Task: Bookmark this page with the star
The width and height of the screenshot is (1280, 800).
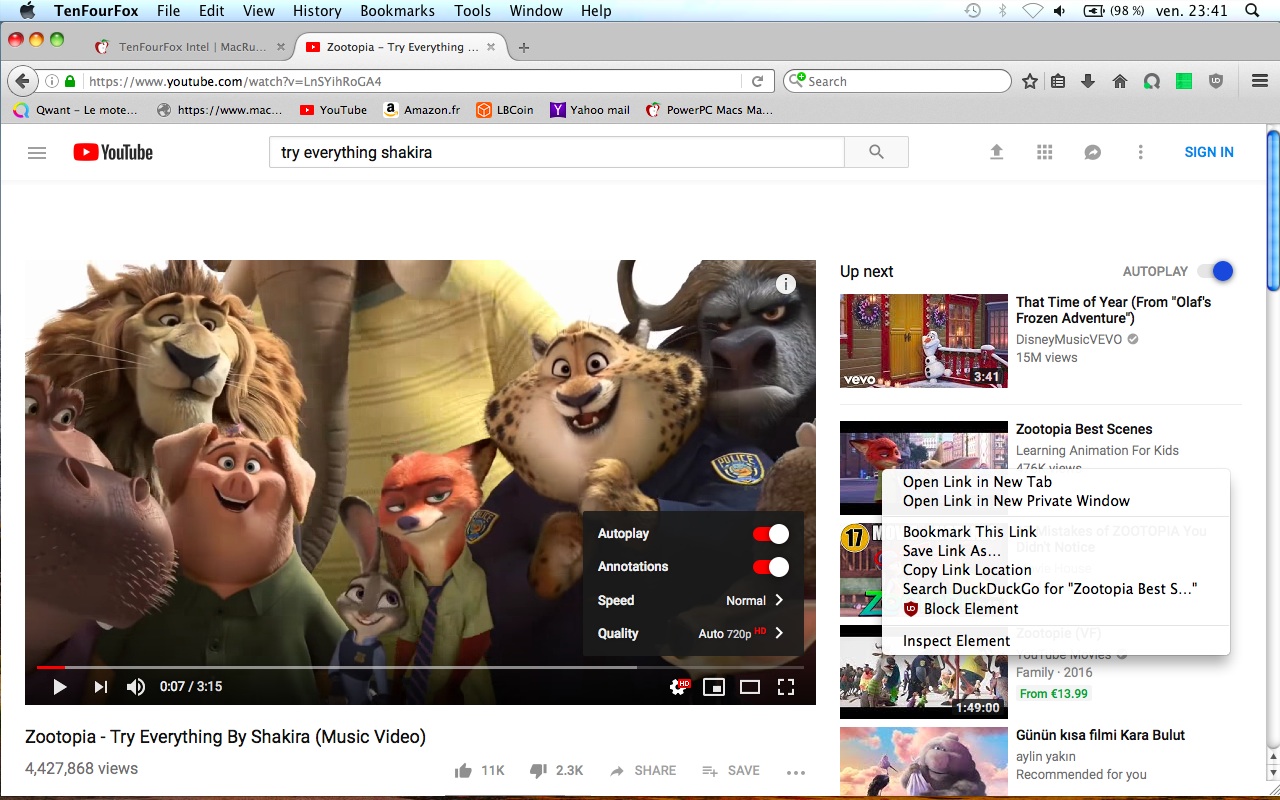Action: coord(1030,81)
